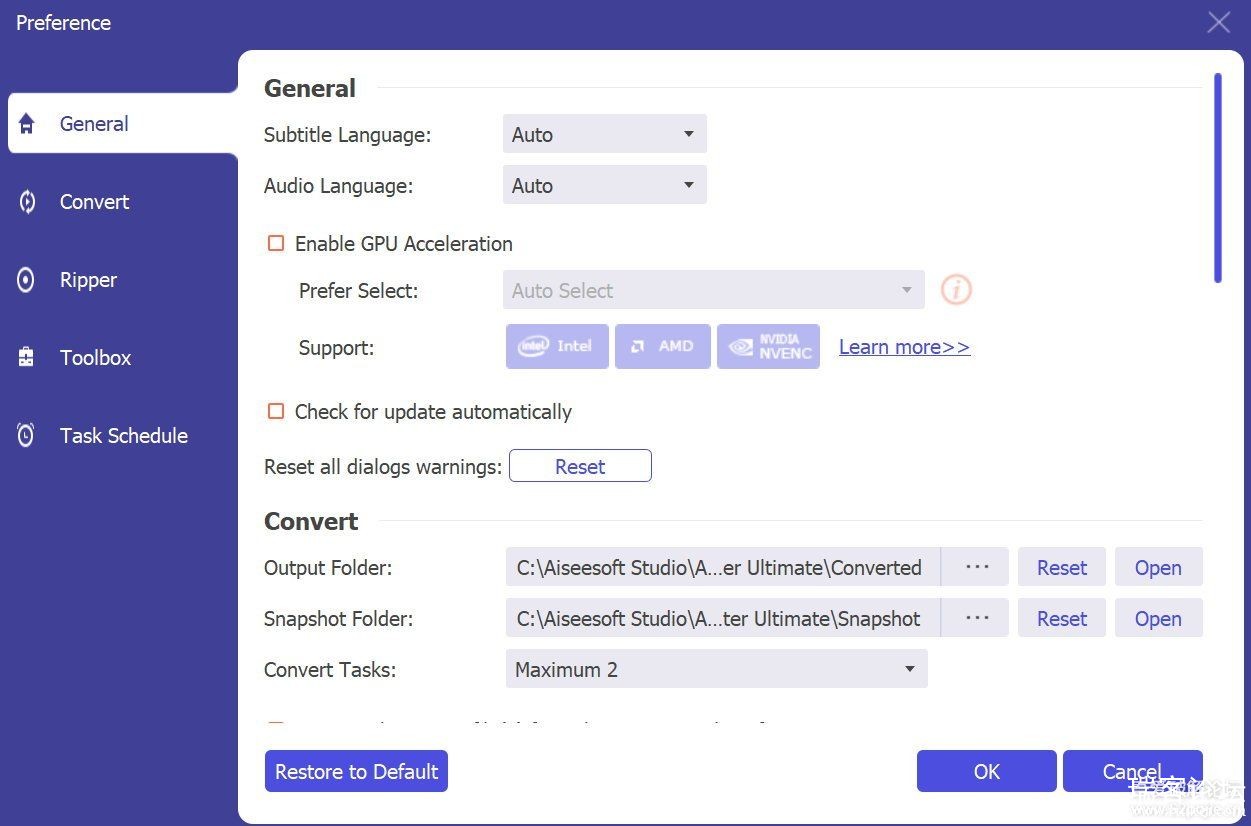This screenshot has height=826, width=1251.
Task: Click the Task Schedule alarm clock icon
Action: click(x=27, y=435)
